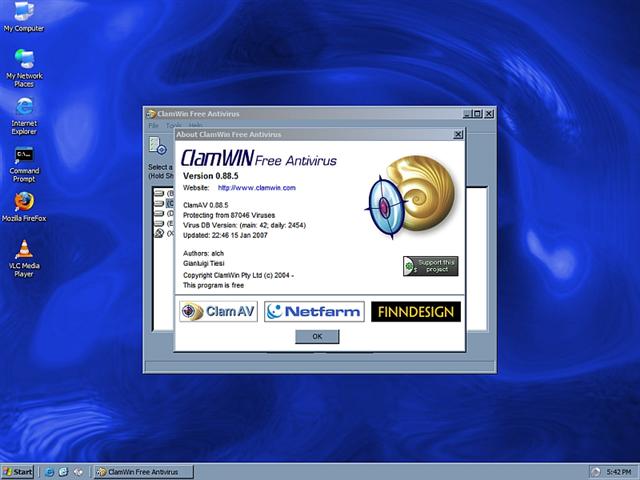Maximize the ClamWin Free Antivirus main window

(477, 114)
